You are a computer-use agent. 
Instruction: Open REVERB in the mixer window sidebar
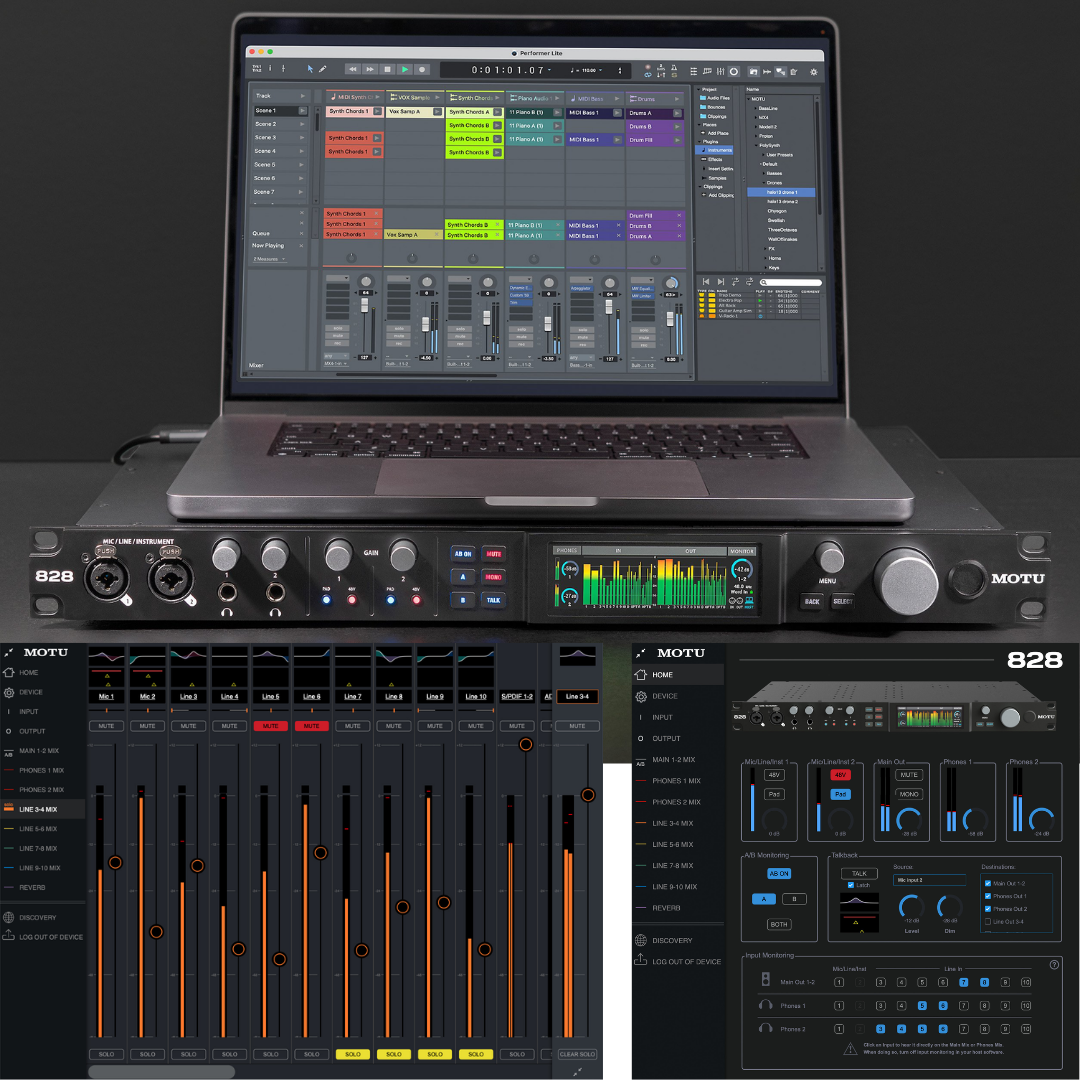32,887
